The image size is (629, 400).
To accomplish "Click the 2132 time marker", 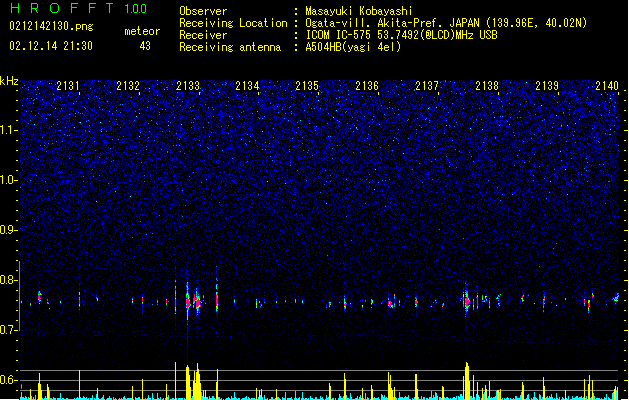I will click(x=128, y=85).
